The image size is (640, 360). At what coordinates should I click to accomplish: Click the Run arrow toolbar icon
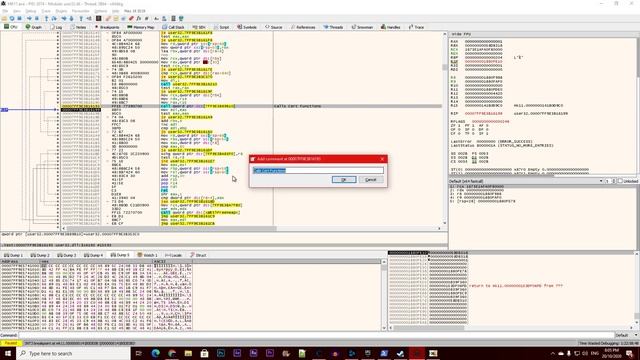point(29,18)
